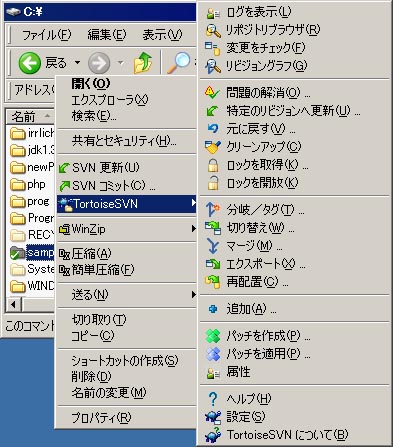Viewport: 393px width, 447px height.
Task: Click the ログを表示 (show log) icon
Action: [213, 13]
